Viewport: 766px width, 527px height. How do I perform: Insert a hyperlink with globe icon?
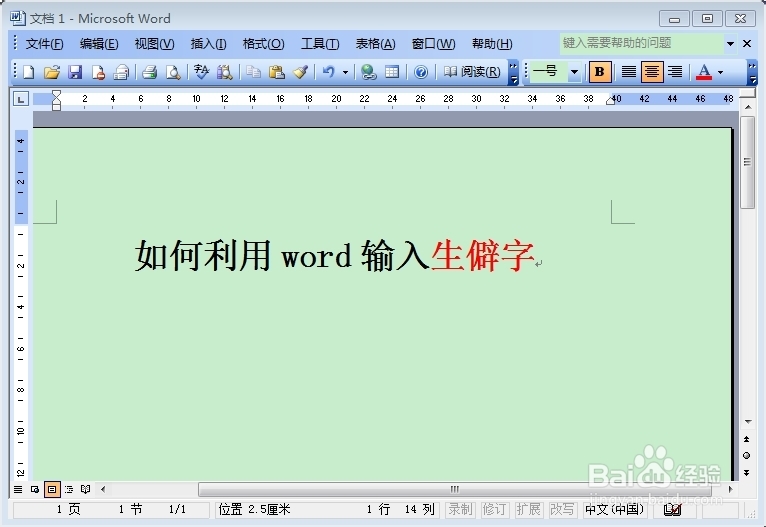coord(368,72)
